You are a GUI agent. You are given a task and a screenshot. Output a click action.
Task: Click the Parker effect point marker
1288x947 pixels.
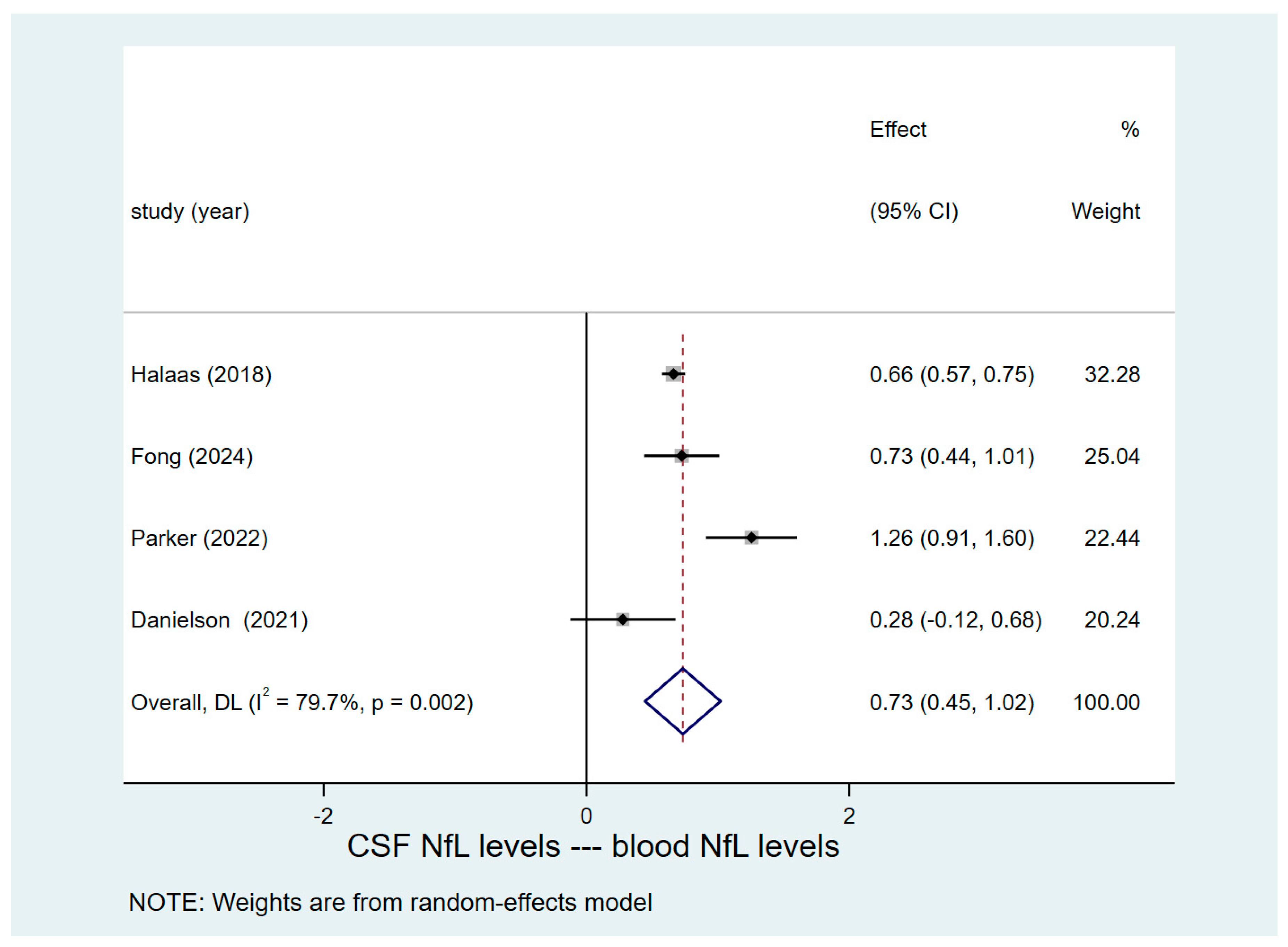point(751,538)
